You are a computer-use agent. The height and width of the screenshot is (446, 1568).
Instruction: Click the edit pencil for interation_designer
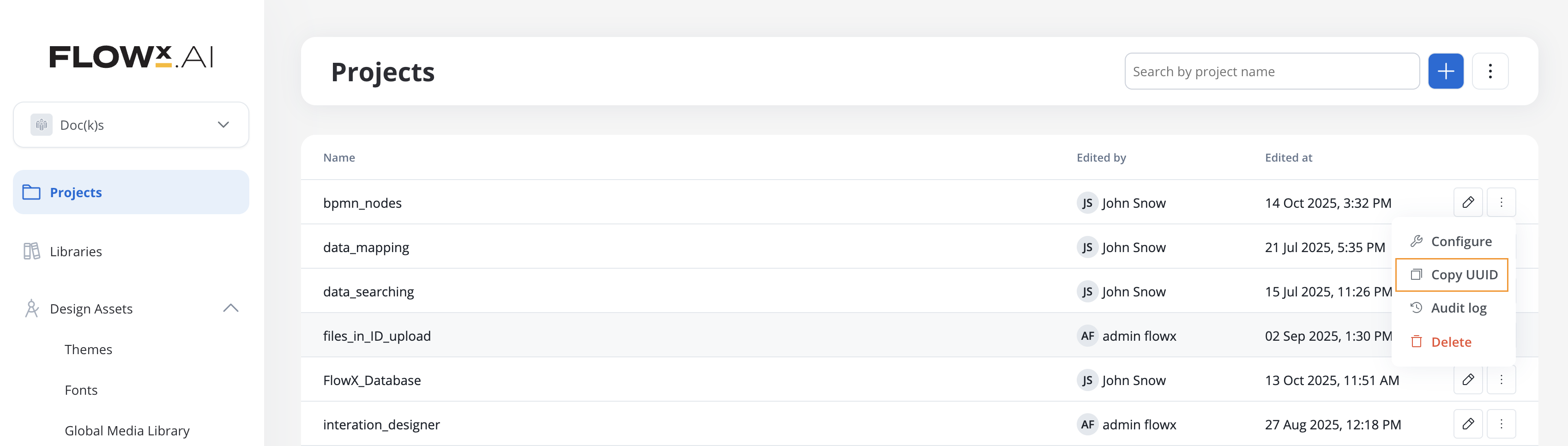pos(1467,424)
